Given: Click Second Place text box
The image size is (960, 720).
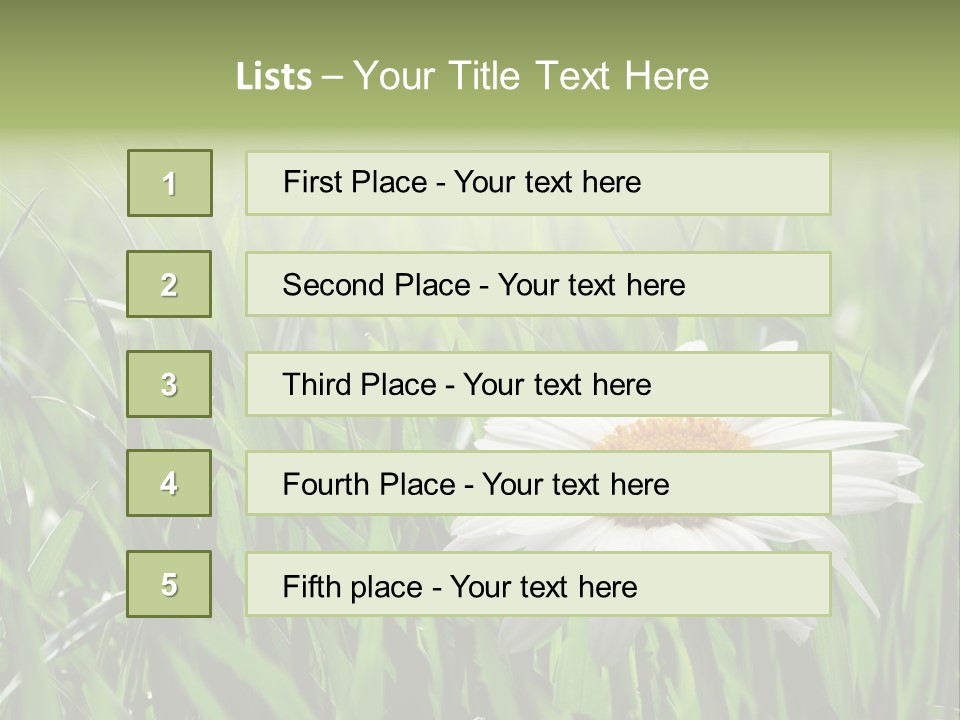Looking at the screenshot, I should (538, 284).
